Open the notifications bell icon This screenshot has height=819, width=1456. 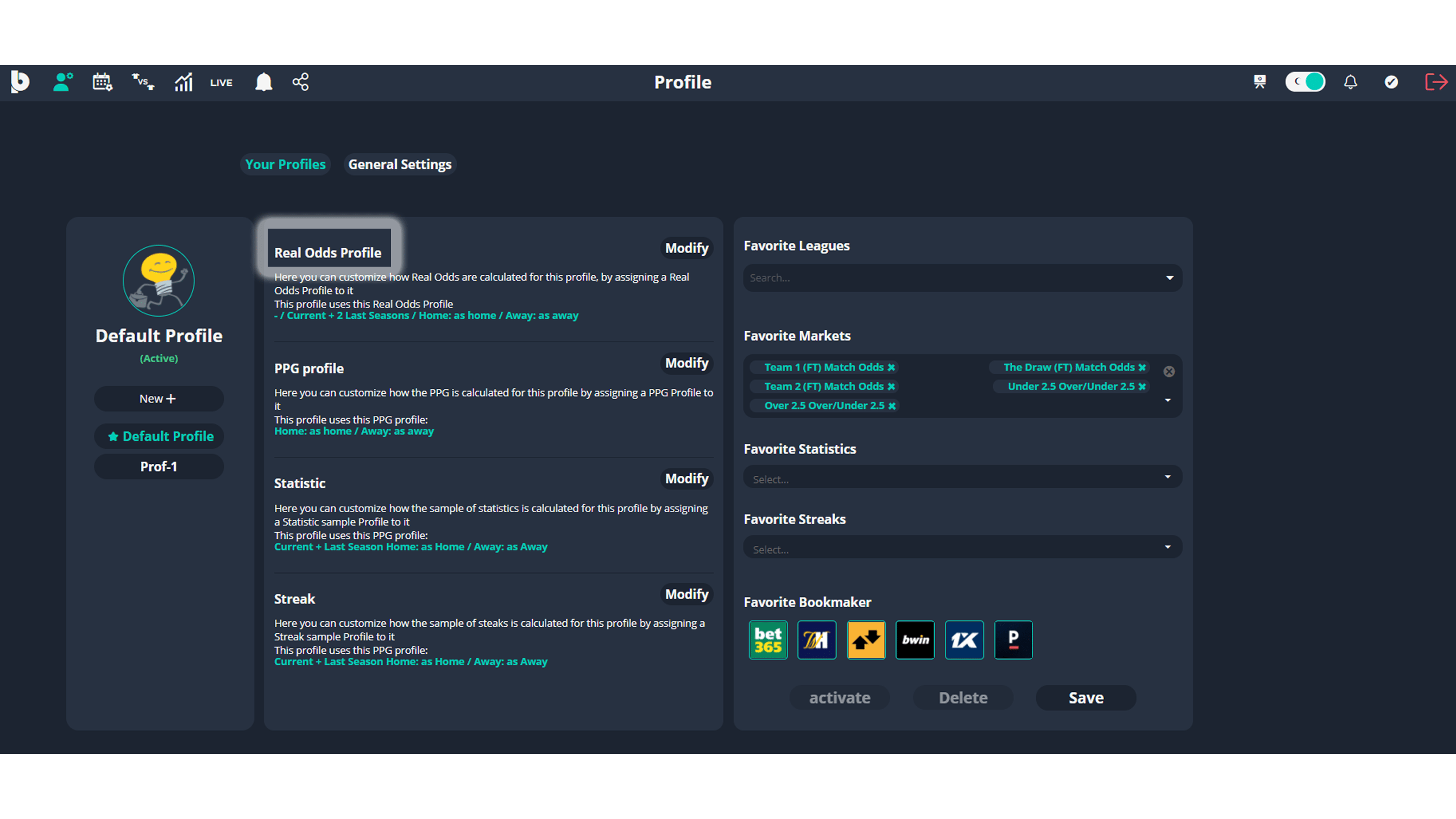tap(262, 82)
